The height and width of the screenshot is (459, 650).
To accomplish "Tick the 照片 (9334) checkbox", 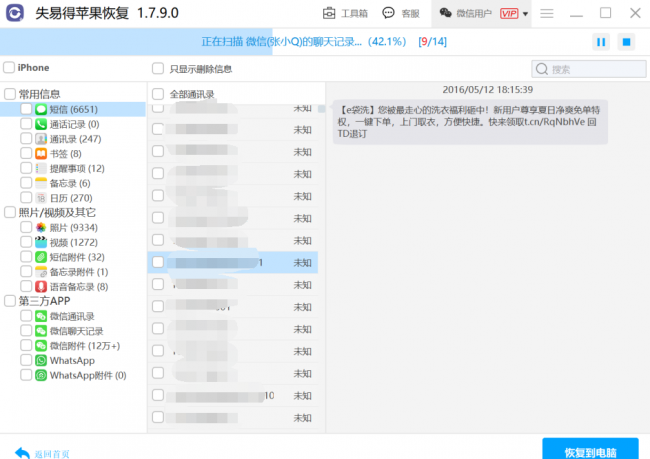I will click(x=26, y=227).
